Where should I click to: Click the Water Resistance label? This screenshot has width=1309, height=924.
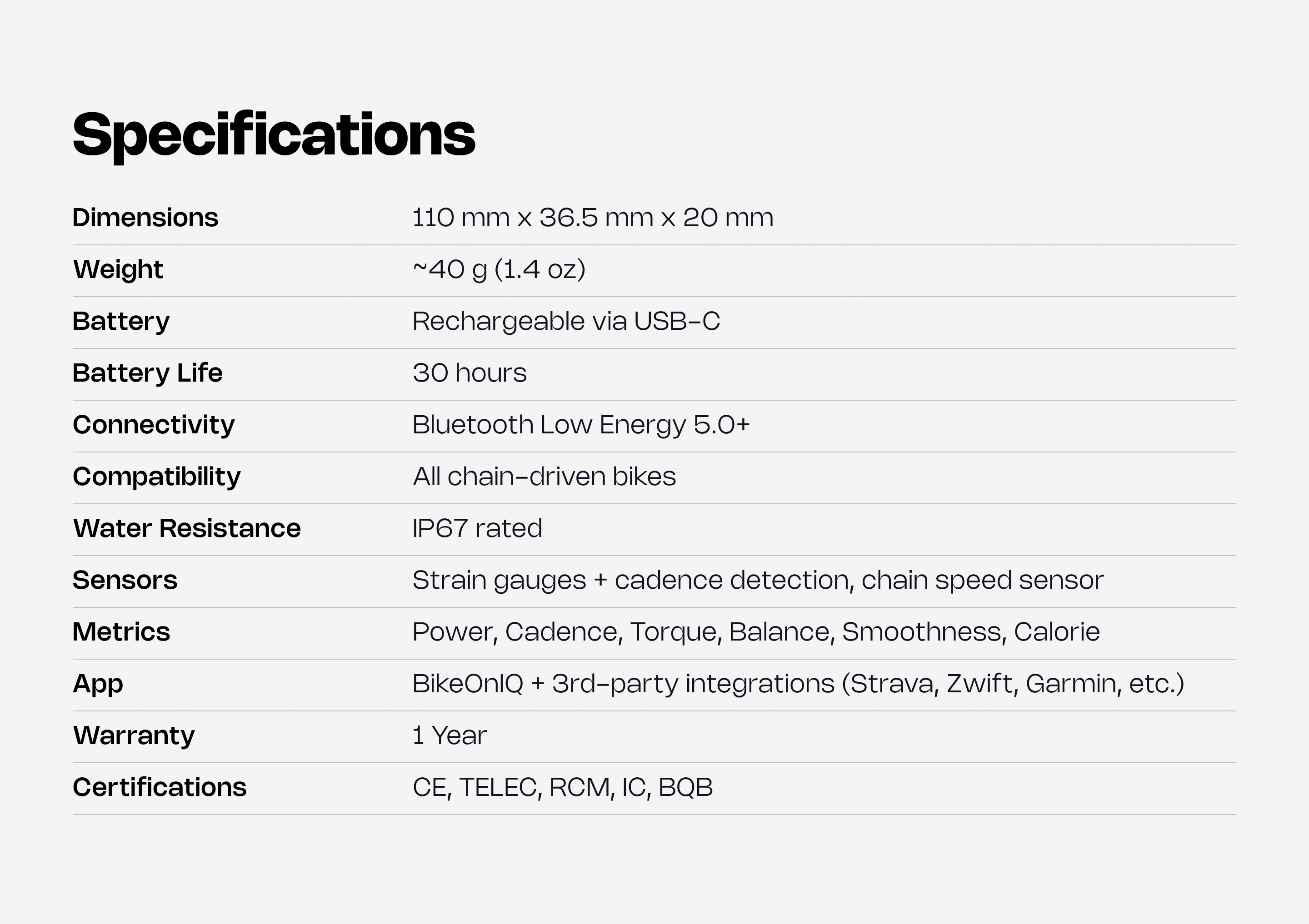186,529
